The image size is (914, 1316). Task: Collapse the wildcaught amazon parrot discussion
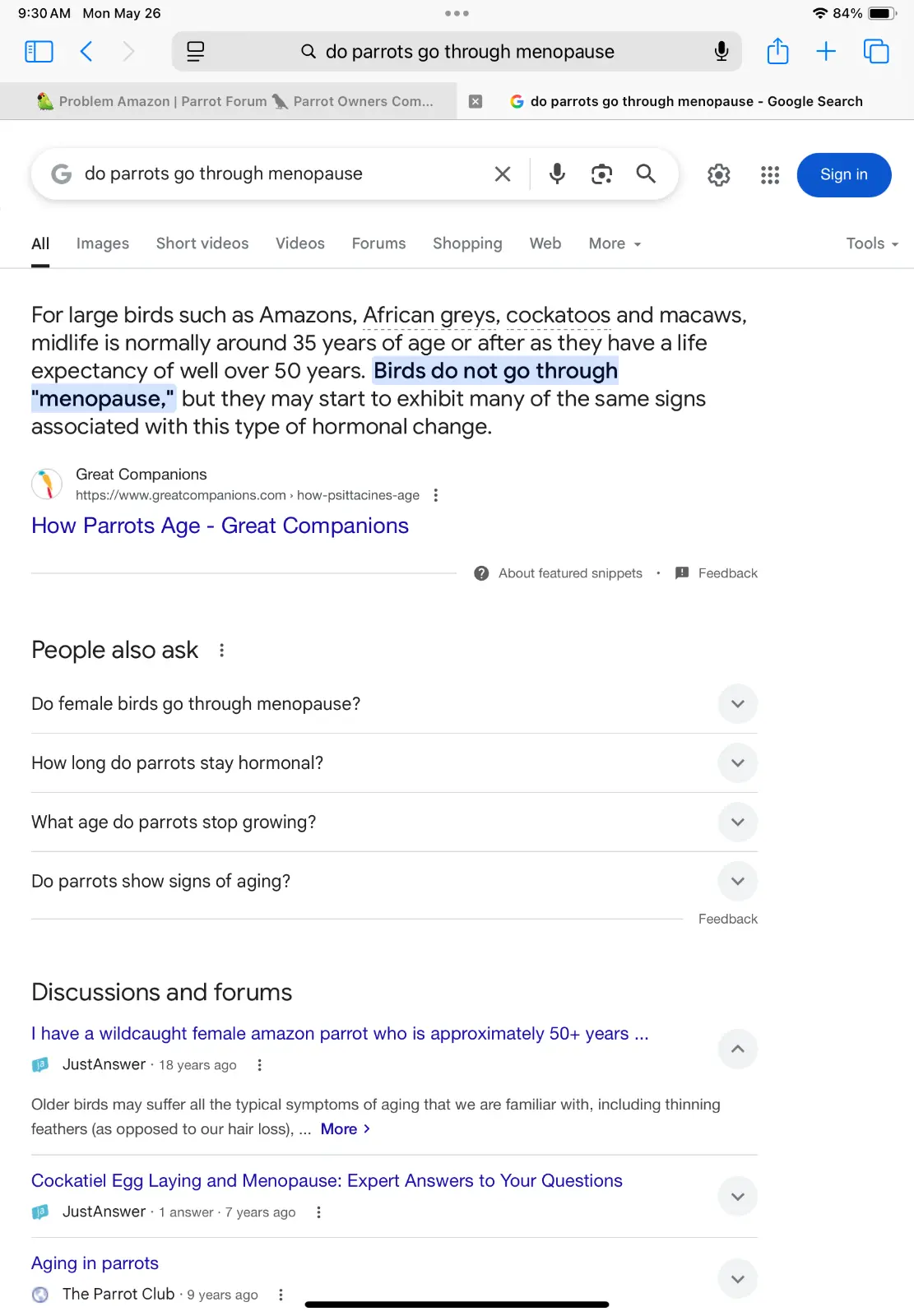737,1049
